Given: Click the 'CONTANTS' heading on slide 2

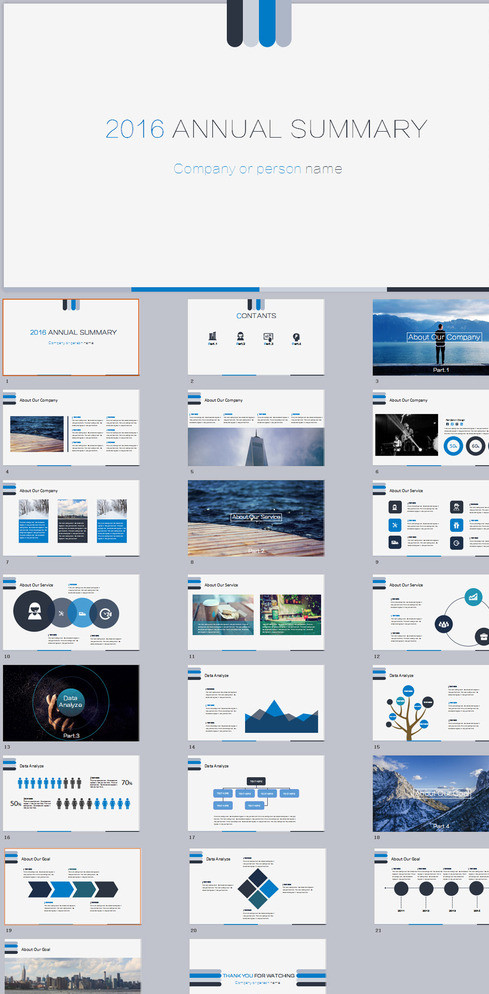Looking at the screenshot, I should coord(256,316).
